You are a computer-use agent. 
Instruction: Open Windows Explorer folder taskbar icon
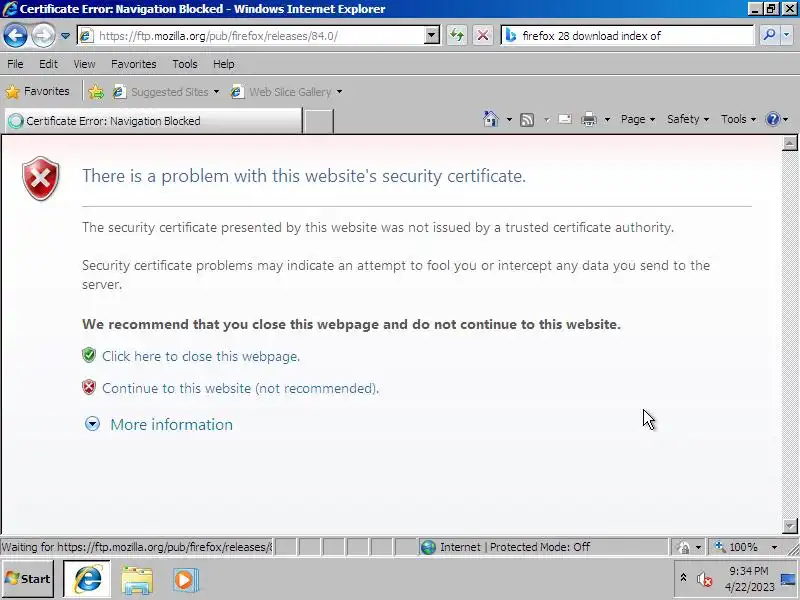(137, 580)
